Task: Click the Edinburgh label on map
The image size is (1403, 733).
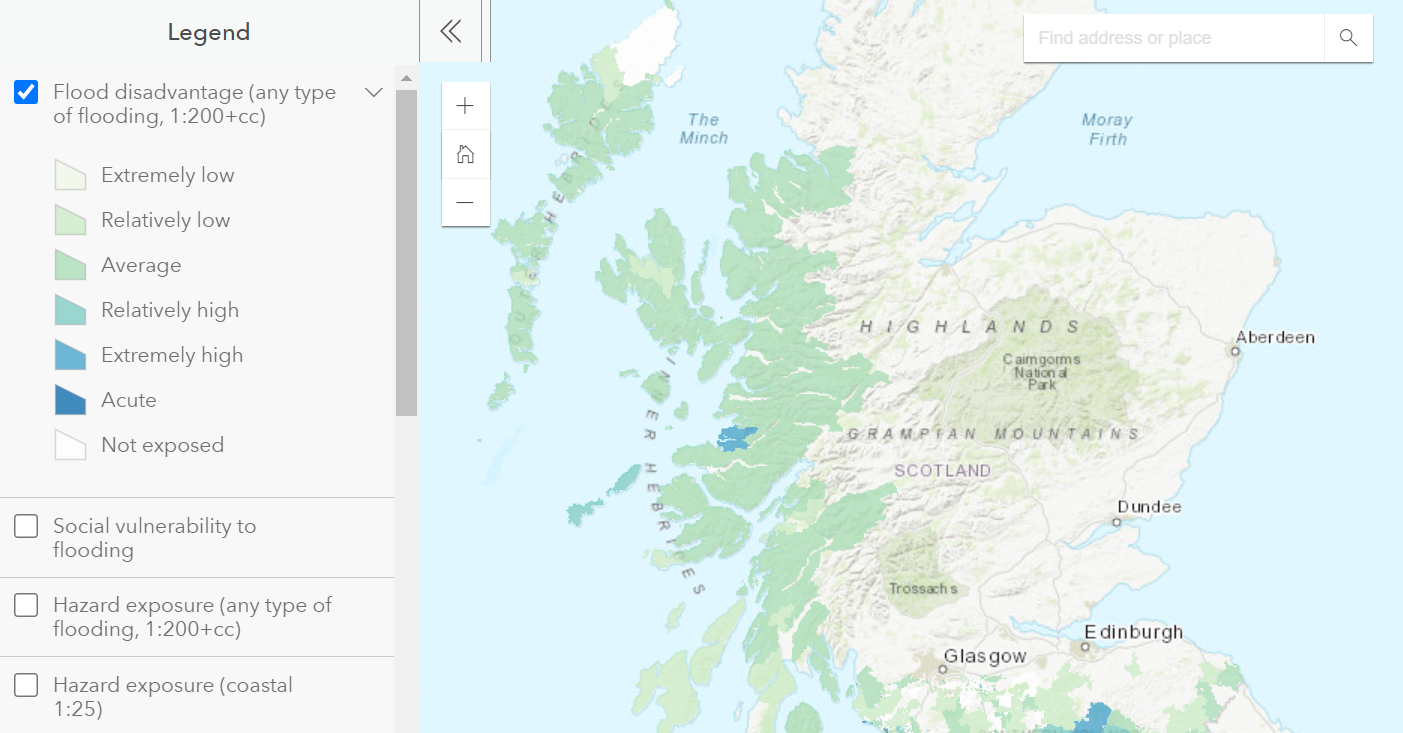Action: click(1134, 632)
